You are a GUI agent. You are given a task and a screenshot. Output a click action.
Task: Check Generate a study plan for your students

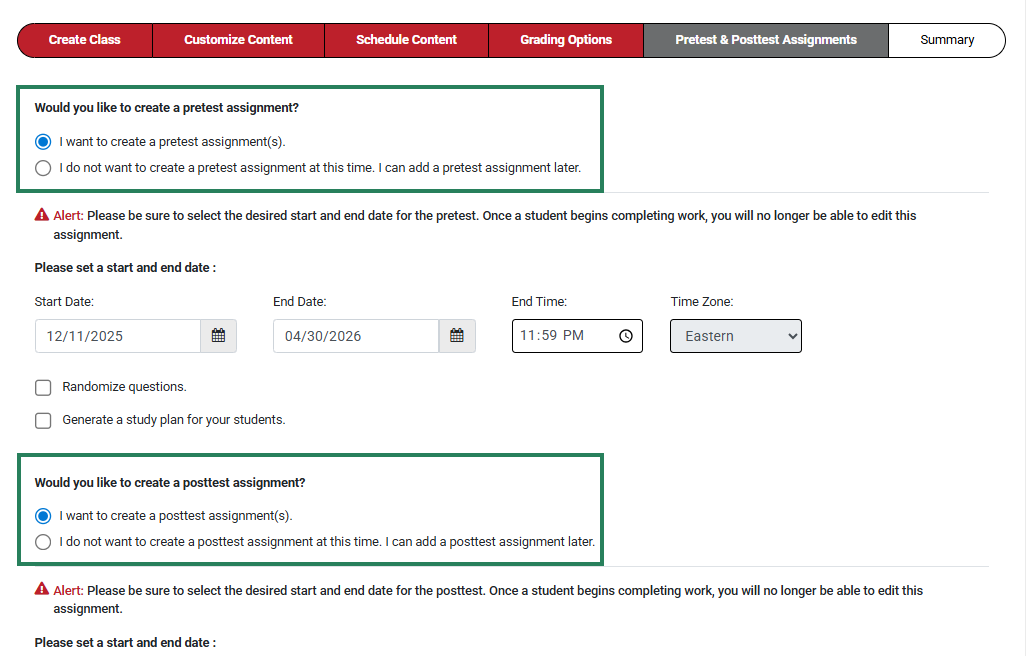[x=43, y=420]
